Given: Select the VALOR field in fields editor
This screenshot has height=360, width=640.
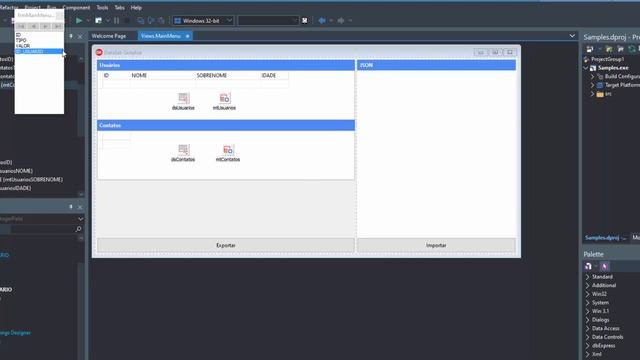Looking at the screenshot, I should [39, 46].
